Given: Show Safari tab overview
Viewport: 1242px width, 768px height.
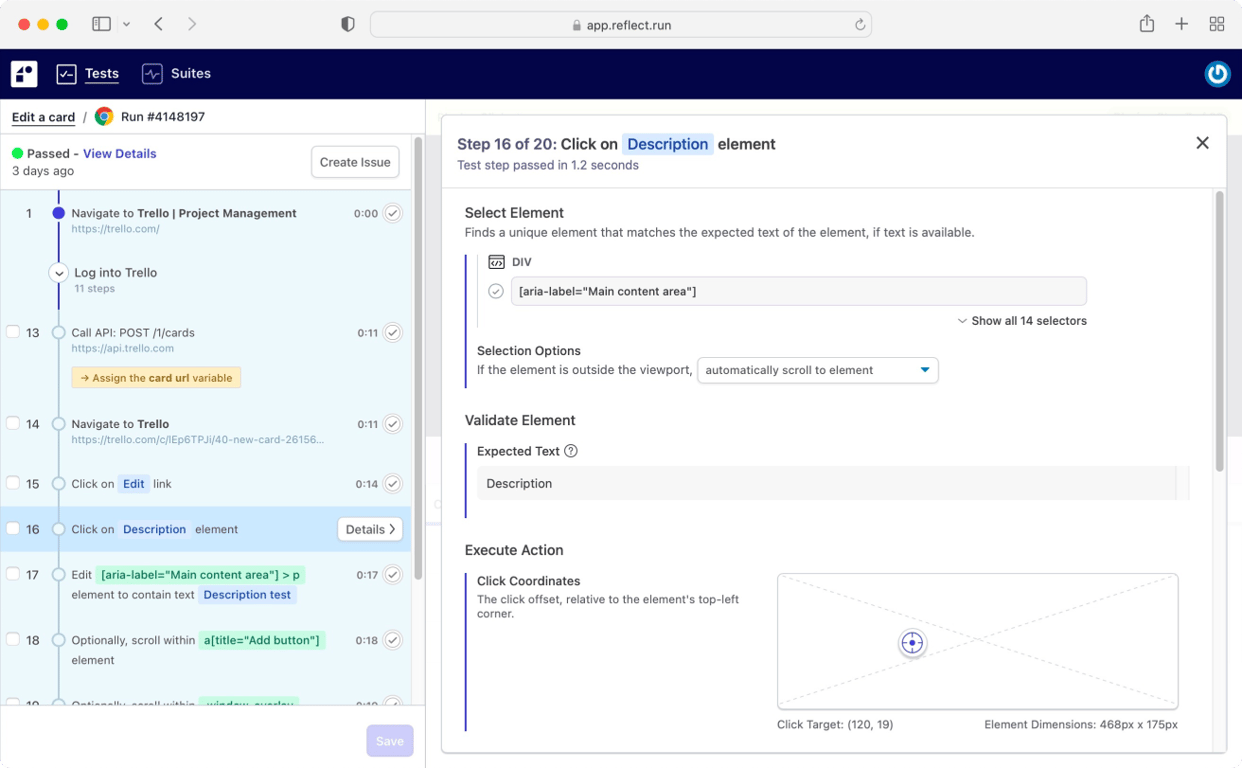Looking at the screenshot, I should [1217, 24].
